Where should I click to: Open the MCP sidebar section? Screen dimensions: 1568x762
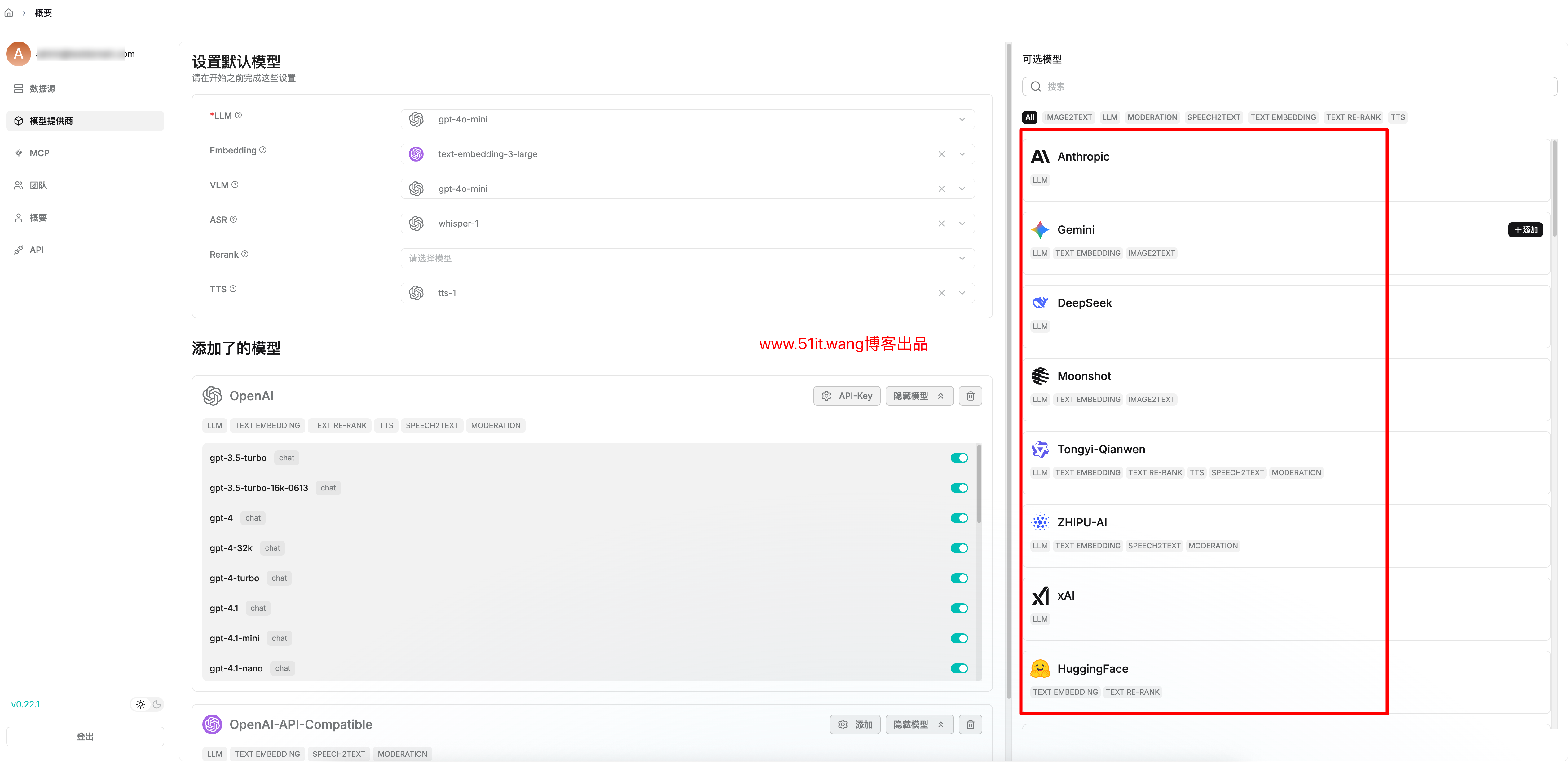pos(40,152)
